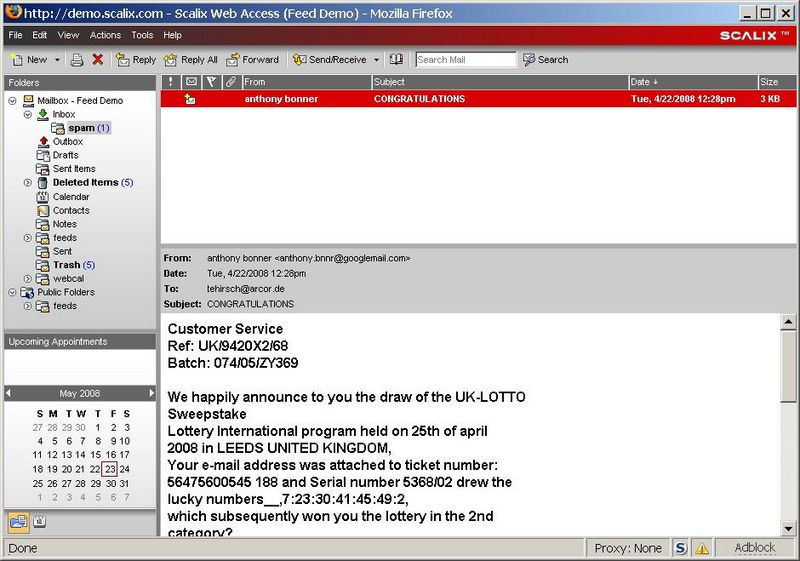Sort by the flag column icon
Screen dimensions: 800x561
point(211,82)
